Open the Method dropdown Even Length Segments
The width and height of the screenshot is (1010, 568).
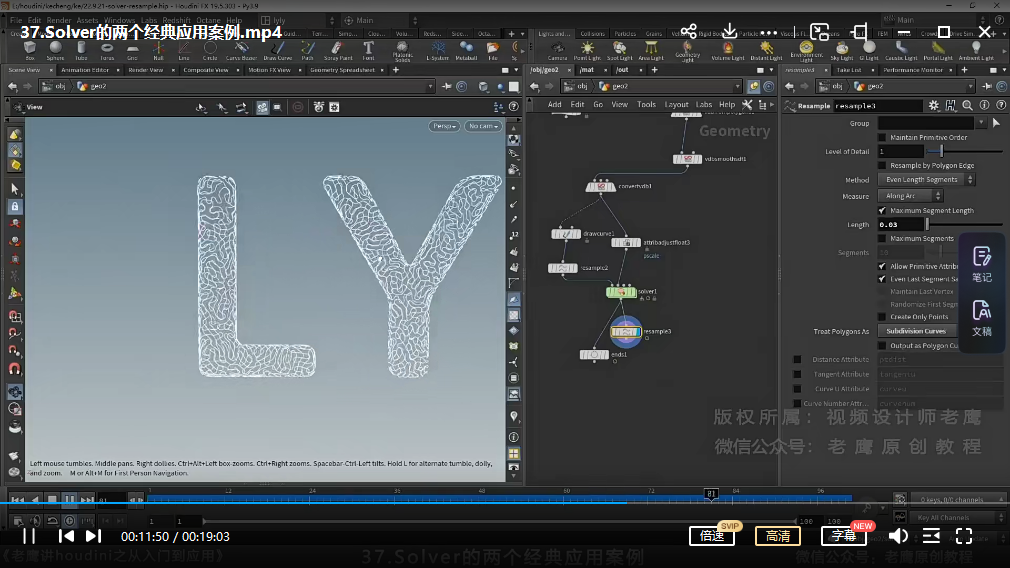[x=926, y=180]
